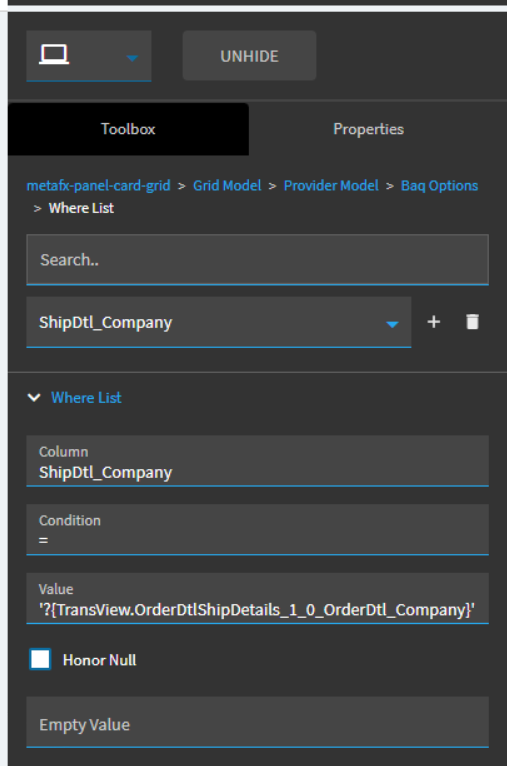Click the Search input field
Image resolution: width=507 pixels, height=766 pixels.
257,259
